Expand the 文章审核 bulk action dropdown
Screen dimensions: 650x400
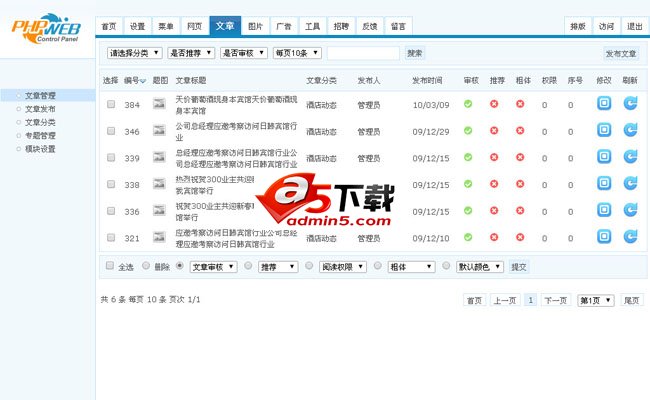pyautogui.click(x=213, y=267)
